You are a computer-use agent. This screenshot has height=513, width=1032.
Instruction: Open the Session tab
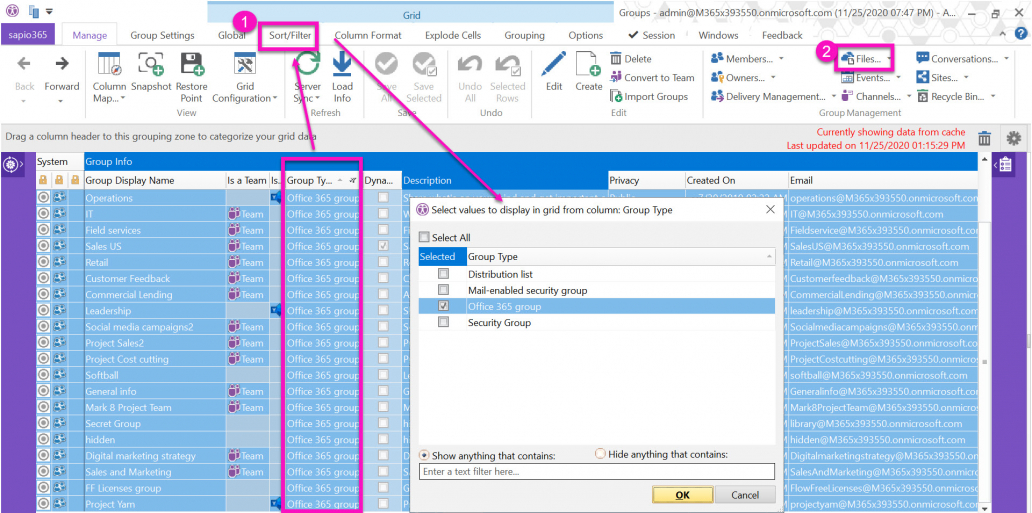tap(652, 36)
